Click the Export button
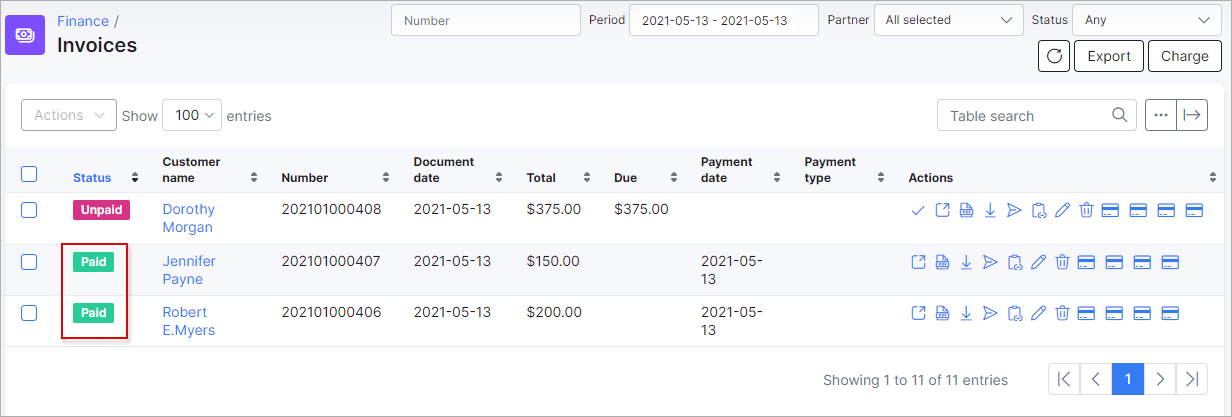The height and width of the screenshot is (417, 1232). (1109, 56)
